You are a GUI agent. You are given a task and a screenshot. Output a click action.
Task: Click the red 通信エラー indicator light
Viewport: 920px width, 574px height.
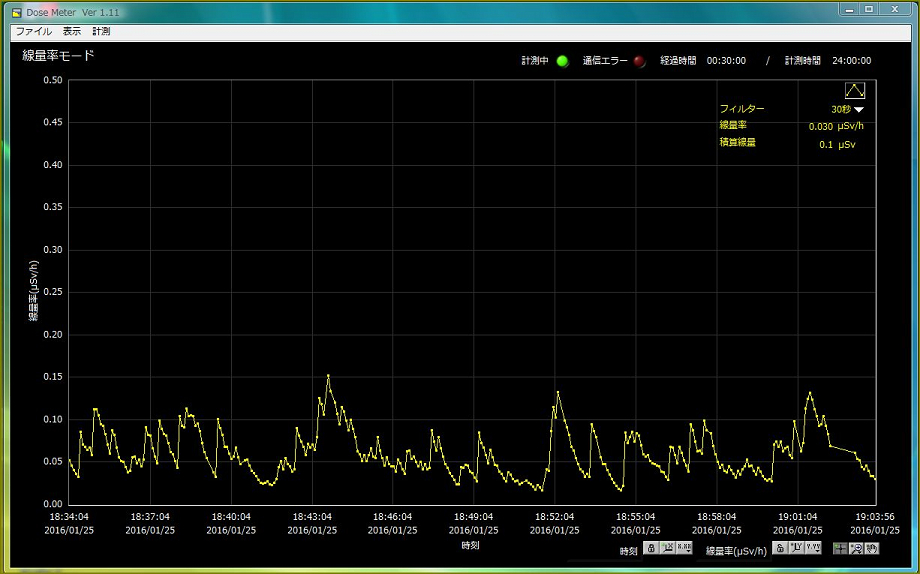tap(639, 61)
